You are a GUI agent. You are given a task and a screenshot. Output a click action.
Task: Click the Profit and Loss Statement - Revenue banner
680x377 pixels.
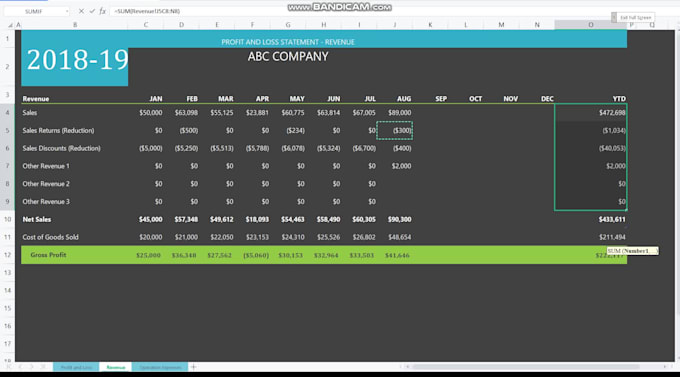(x=288, y=42)
